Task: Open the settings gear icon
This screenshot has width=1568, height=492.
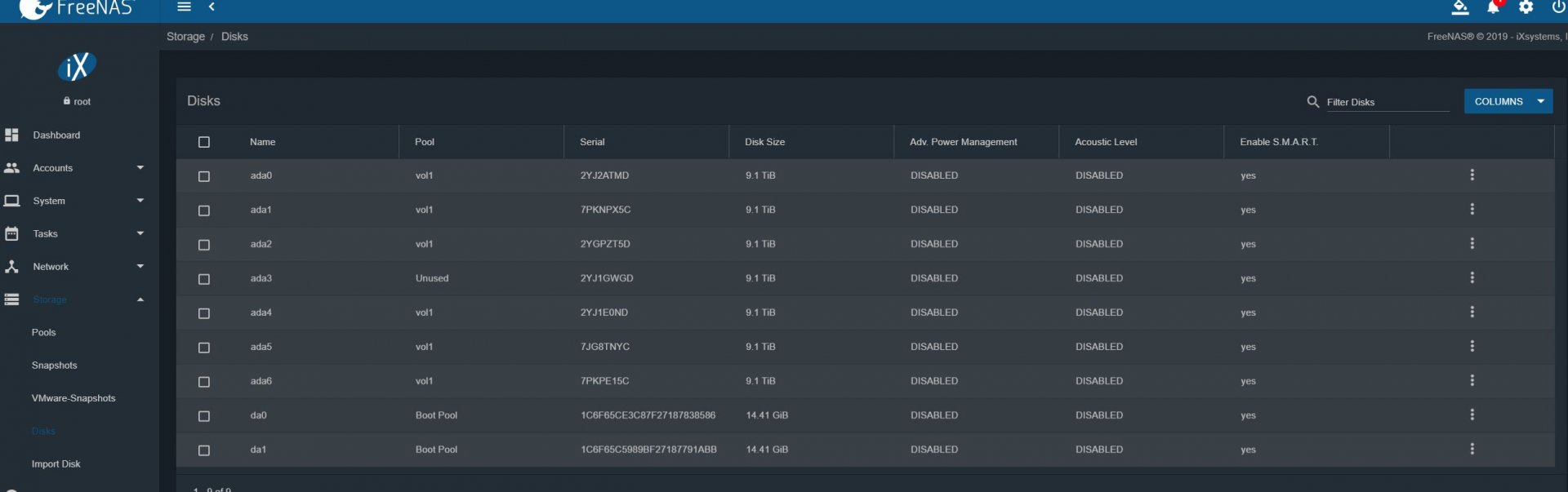Action: [1526, 7]
